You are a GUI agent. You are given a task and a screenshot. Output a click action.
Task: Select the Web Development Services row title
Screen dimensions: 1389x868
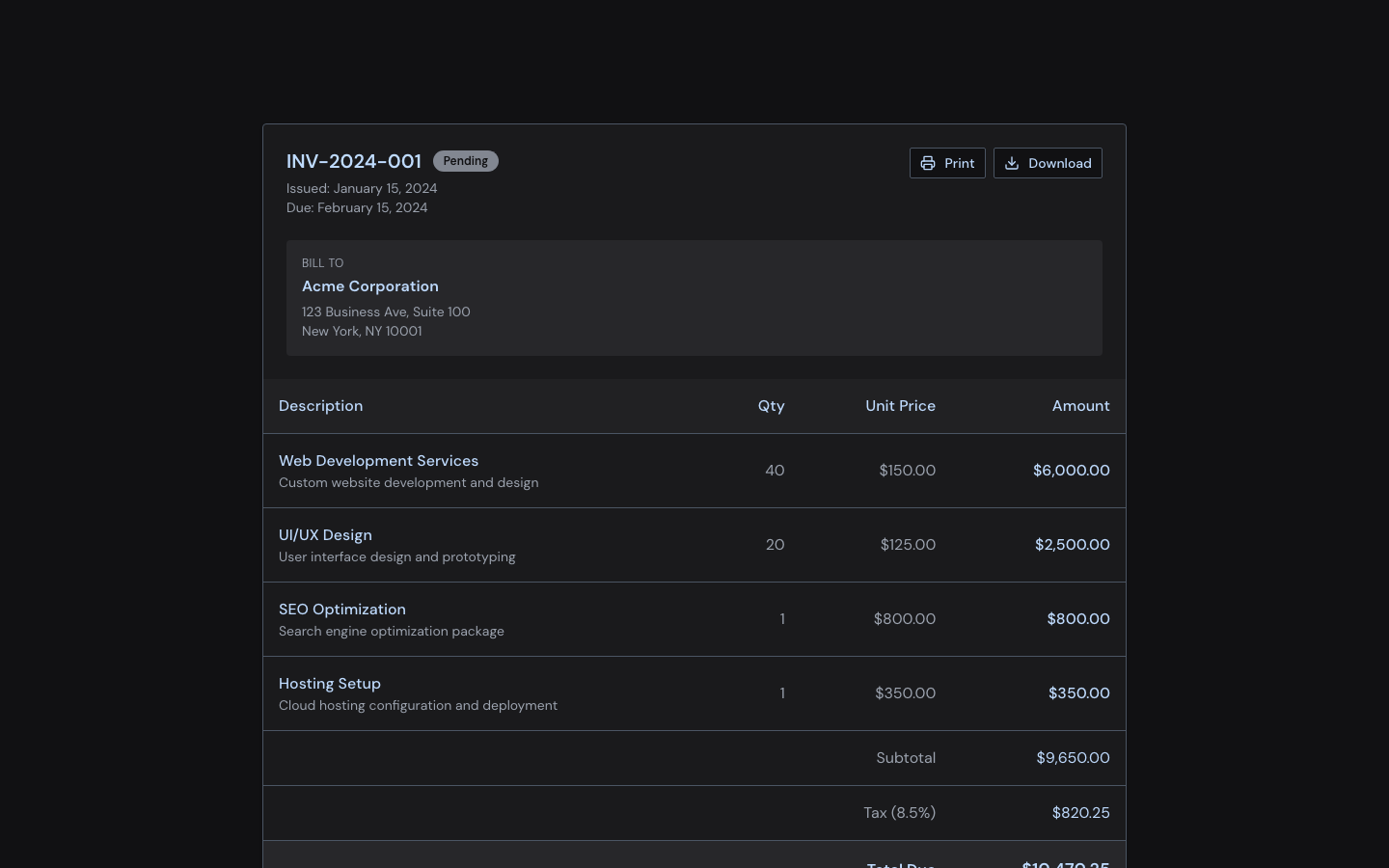(378, 461)
